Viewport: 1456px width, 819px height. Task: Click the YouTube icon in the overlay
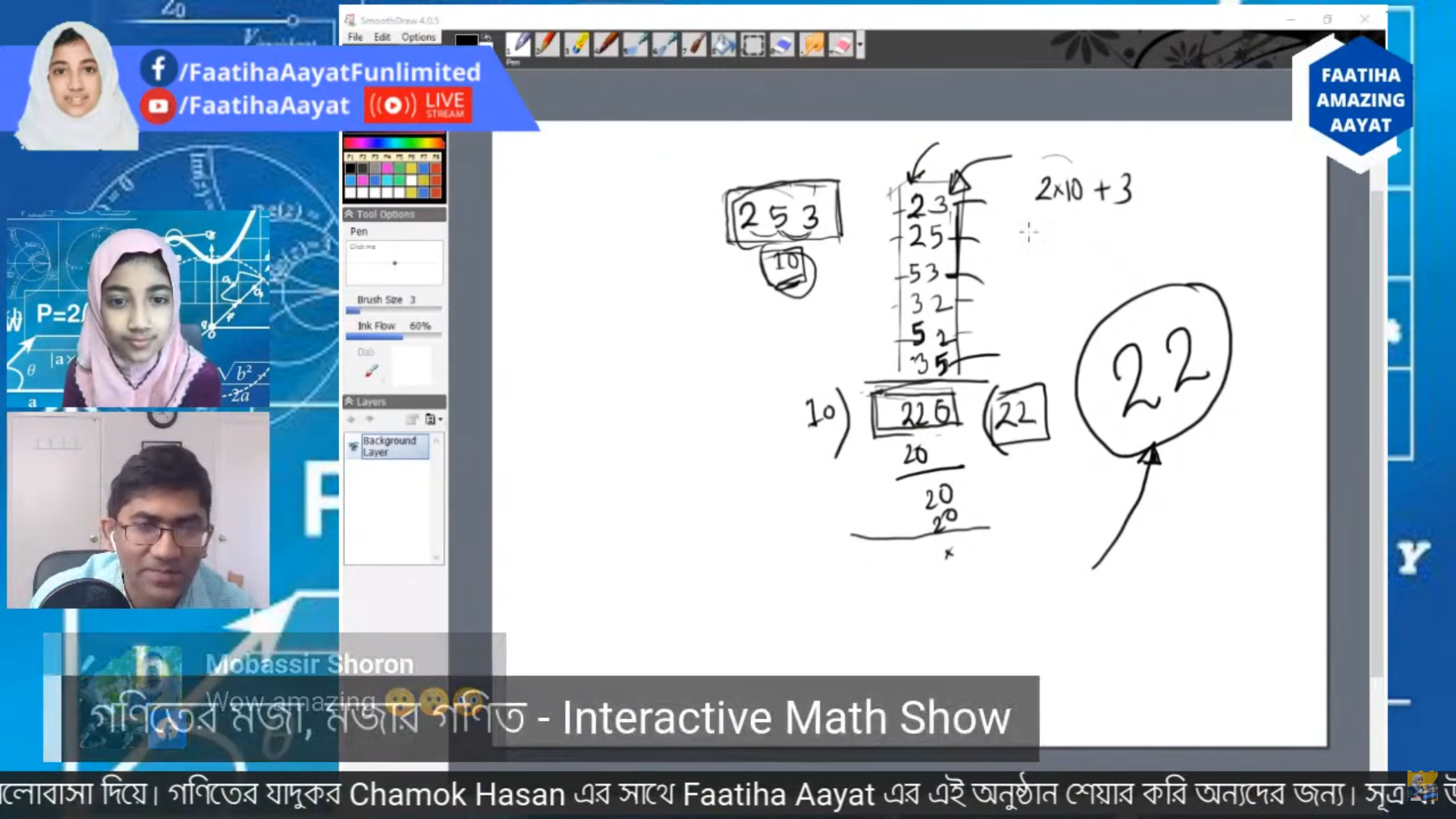[x=158, y=106]
